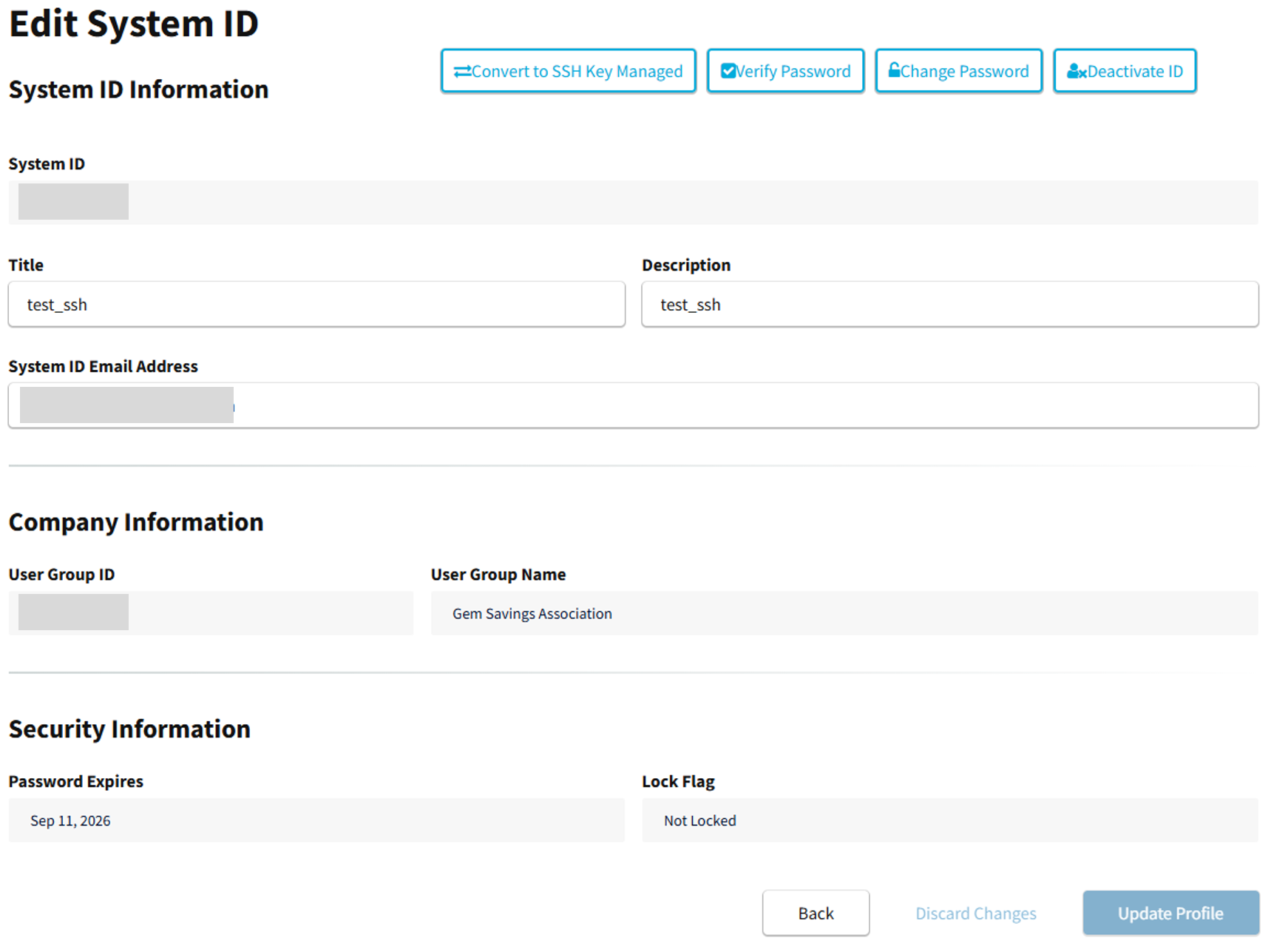Screen dimensions: 1288x949
Task: Go back using the Back button
Action: pos(816,913)
